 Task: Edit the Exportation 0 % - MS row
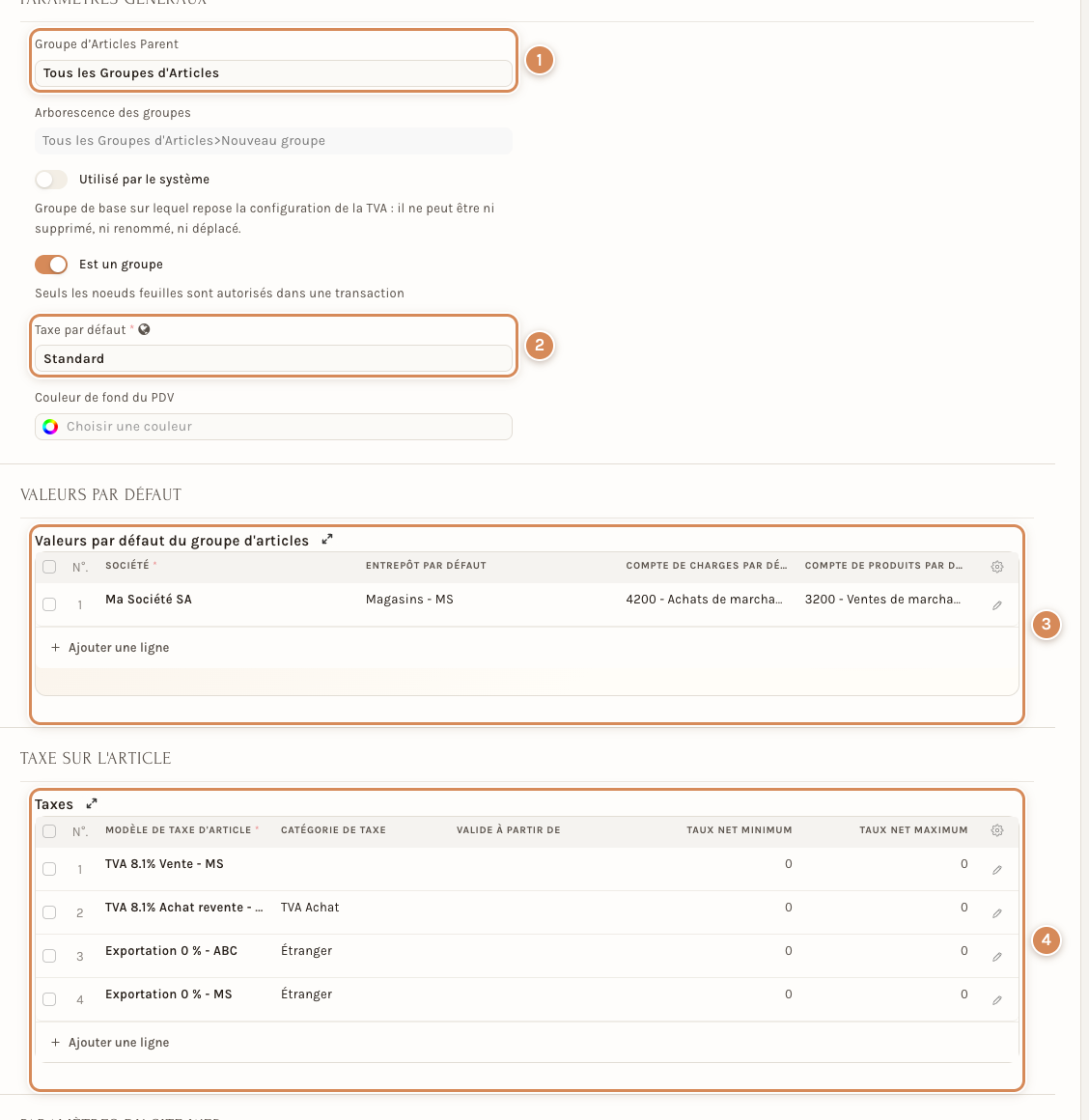click(997, 1000)
